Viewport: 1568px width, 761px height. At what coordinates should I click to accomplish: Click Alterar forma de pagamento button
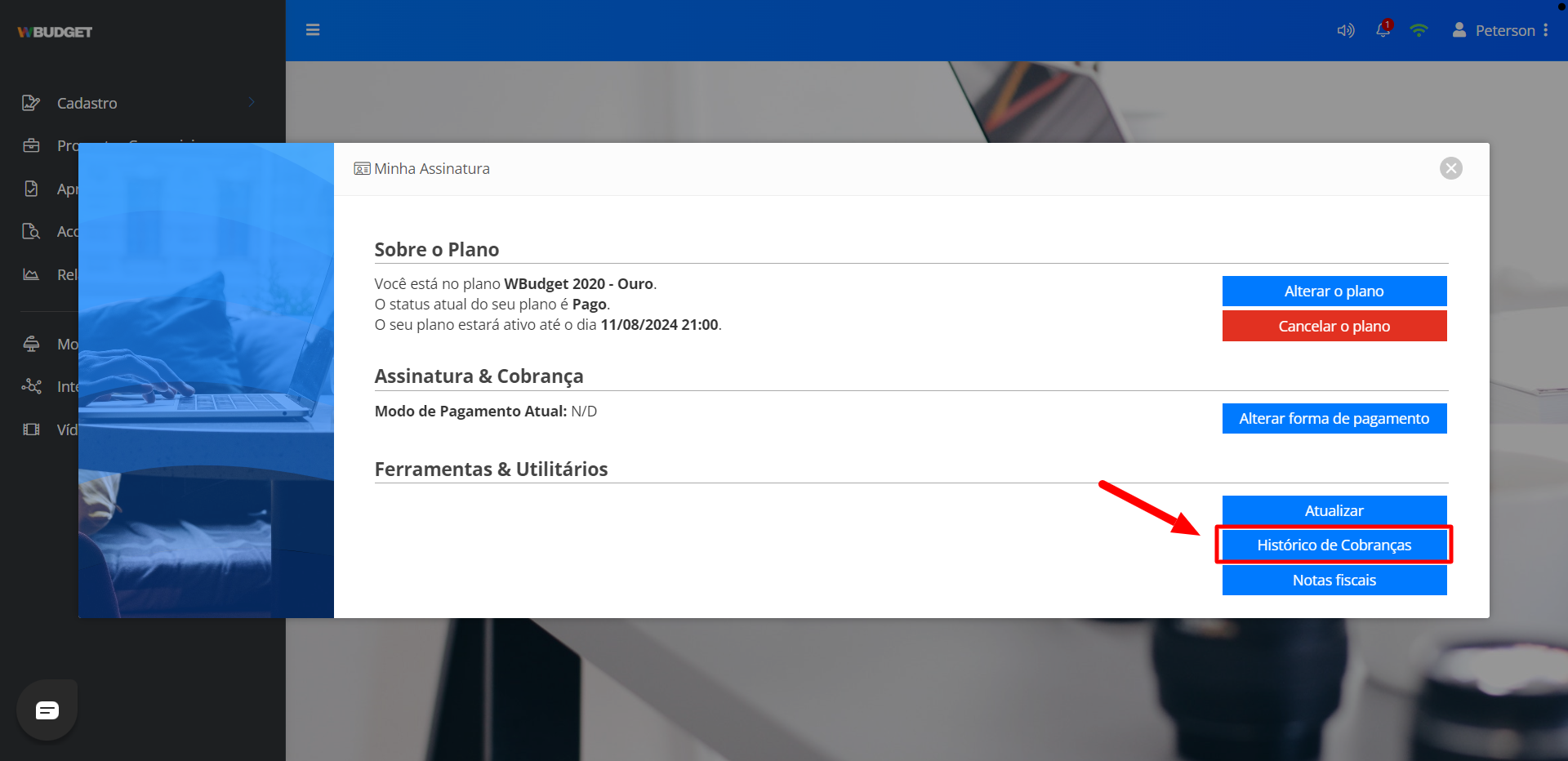click(x=1334, y=418)
